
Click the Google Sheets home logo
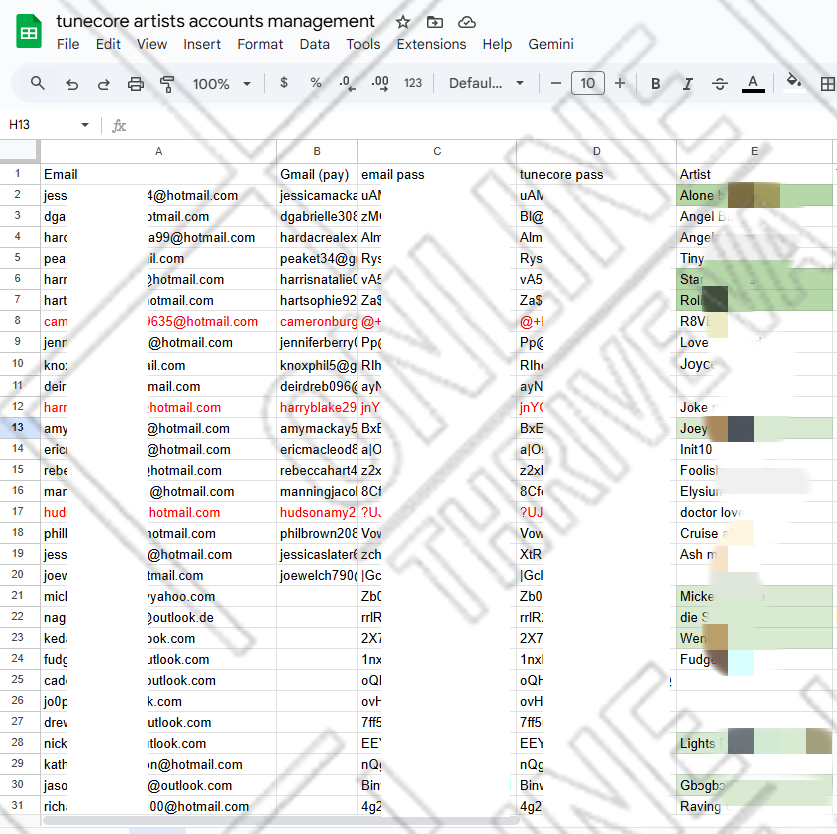(x=28, y=32)
